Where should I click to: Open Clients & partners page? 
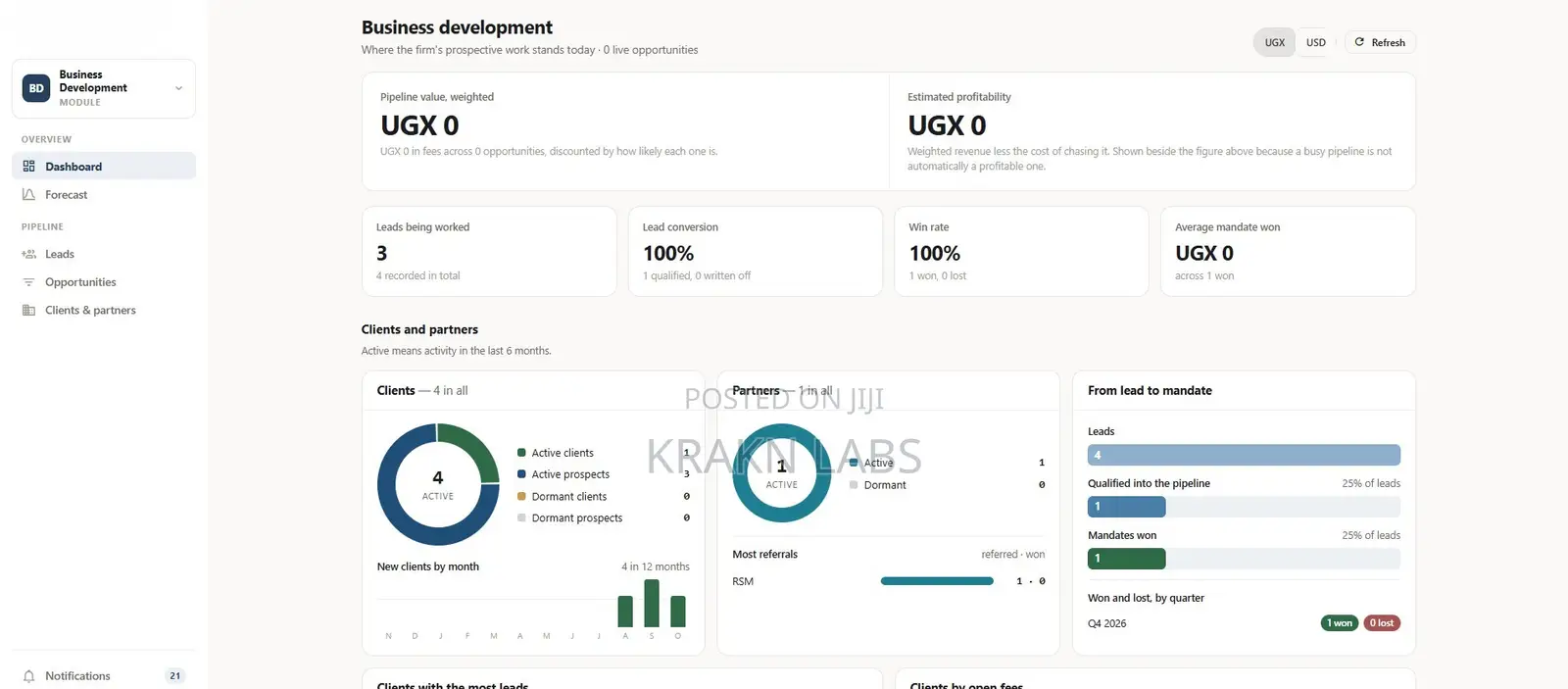point(104,311)
